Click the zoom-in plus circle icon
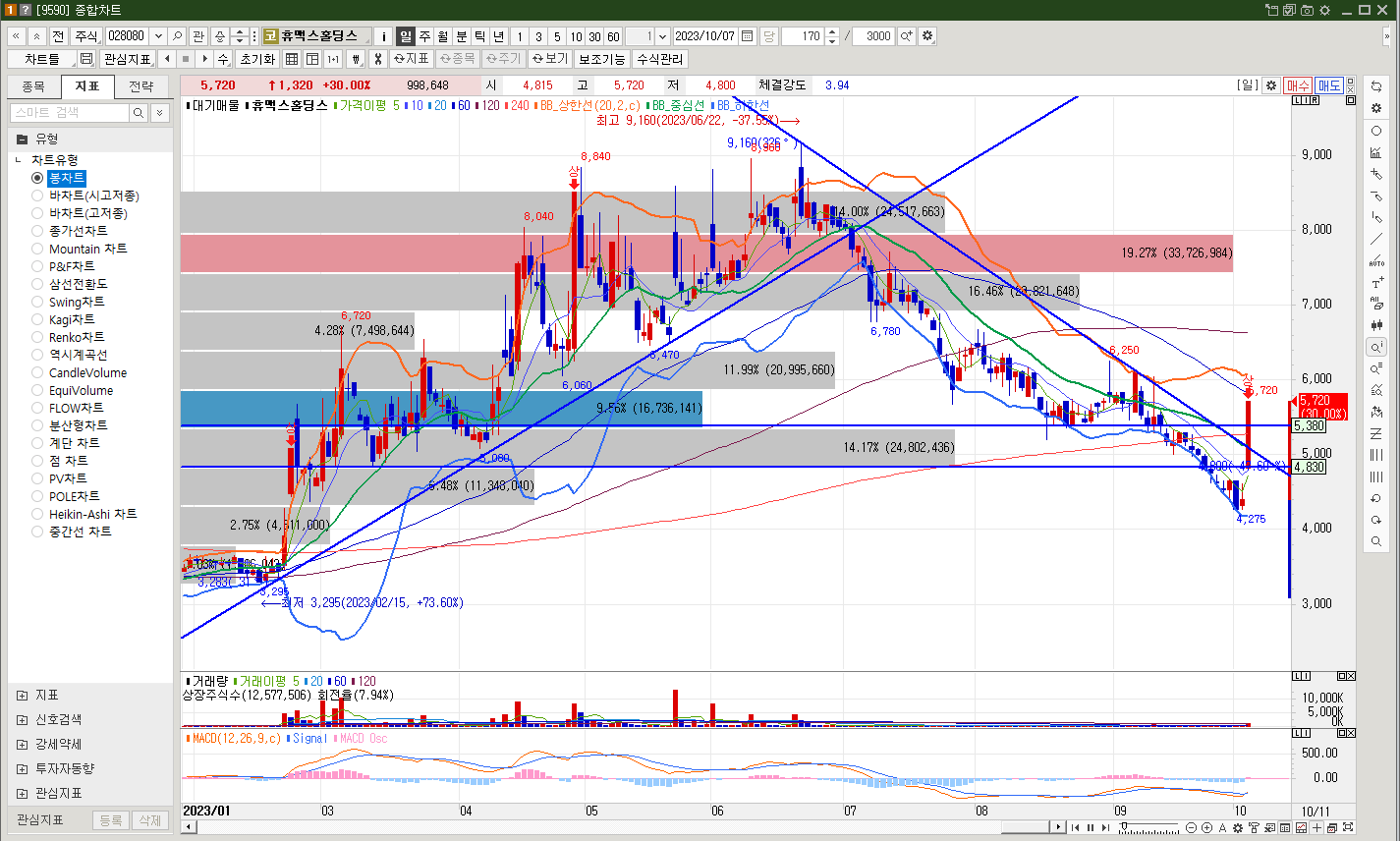The image size is (1400, 841). pyautogui.click(x=1206, y=828)
